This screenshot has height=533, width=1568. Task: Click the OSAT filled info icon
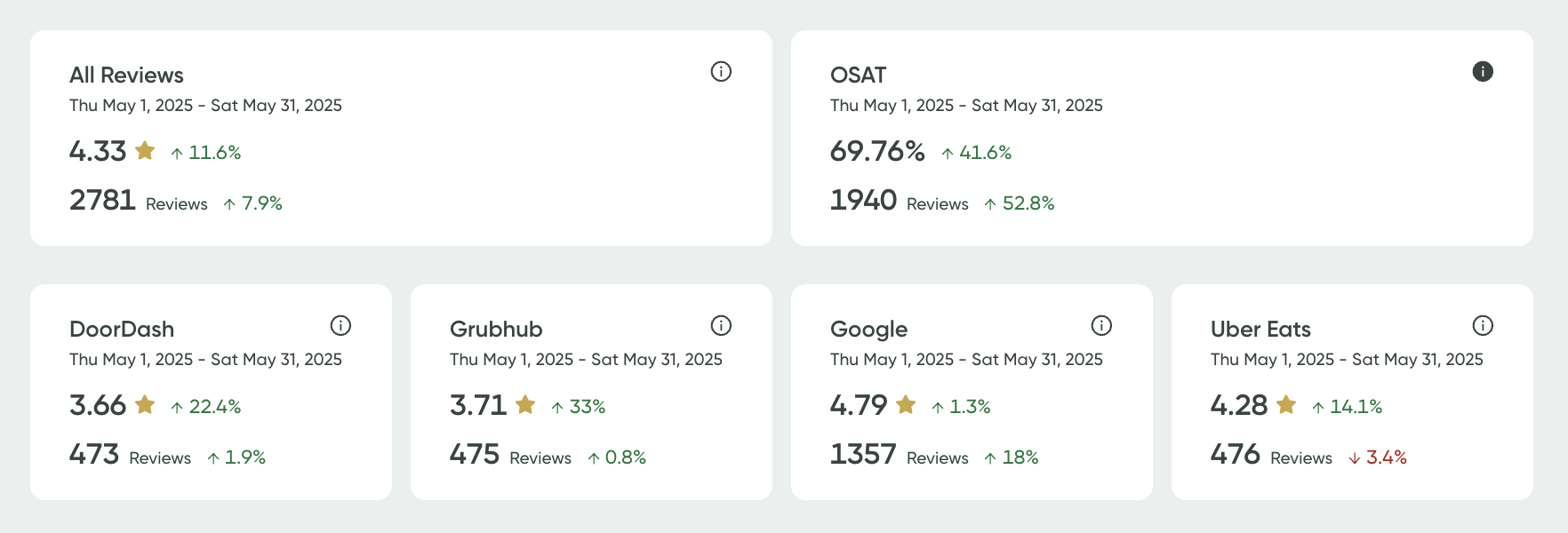[1482, 71]
